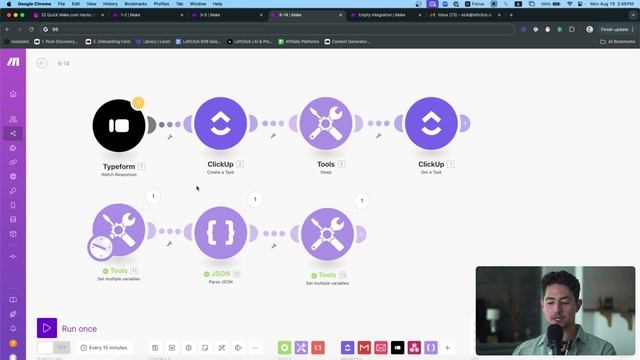Open the ClickUp Get a Task module
Image resolution: width=640 pixels, height=360 pixels.
pyautogui.click(x=431, y=123)
